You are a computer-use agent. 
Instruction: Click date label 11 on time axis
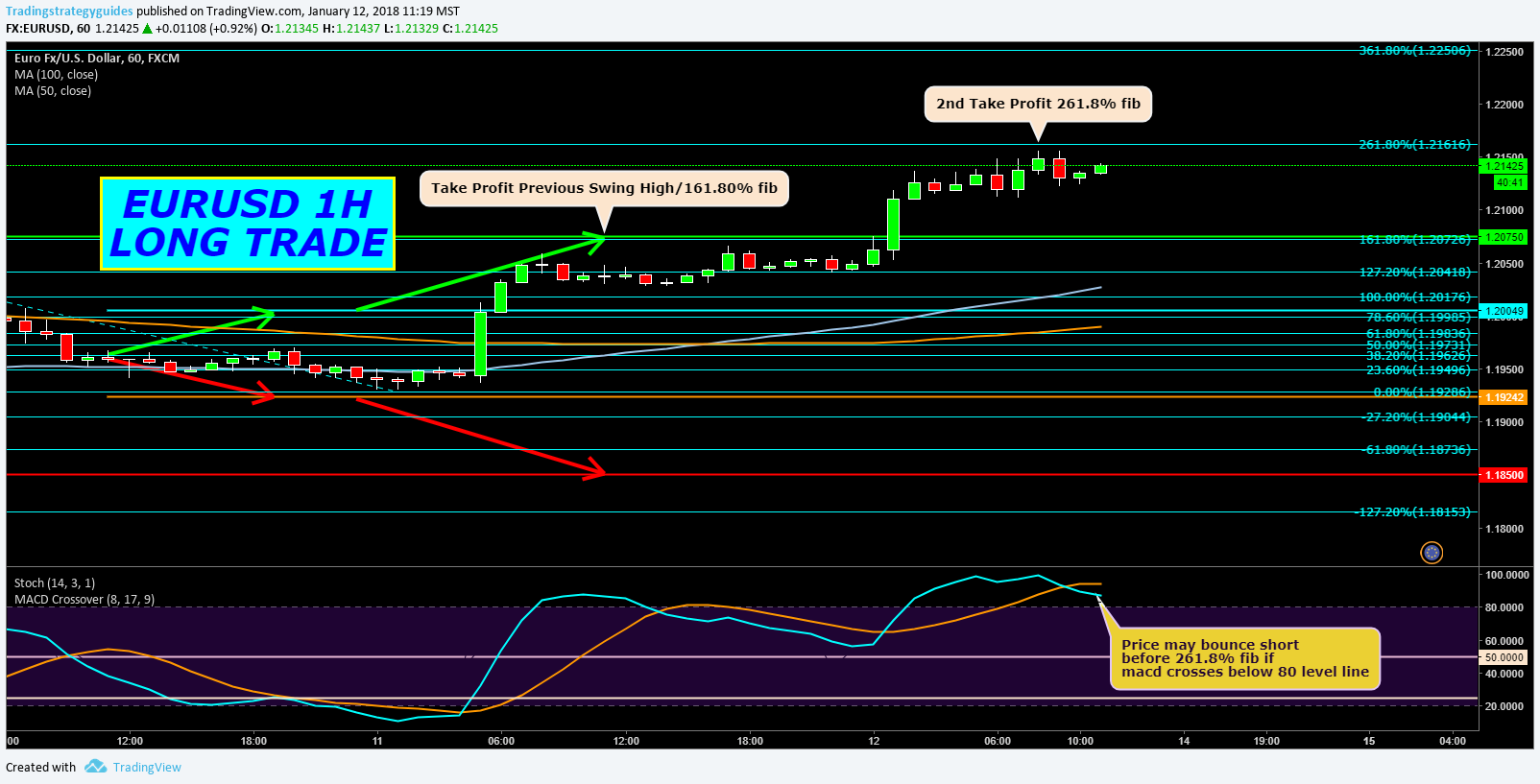[377, 741]
